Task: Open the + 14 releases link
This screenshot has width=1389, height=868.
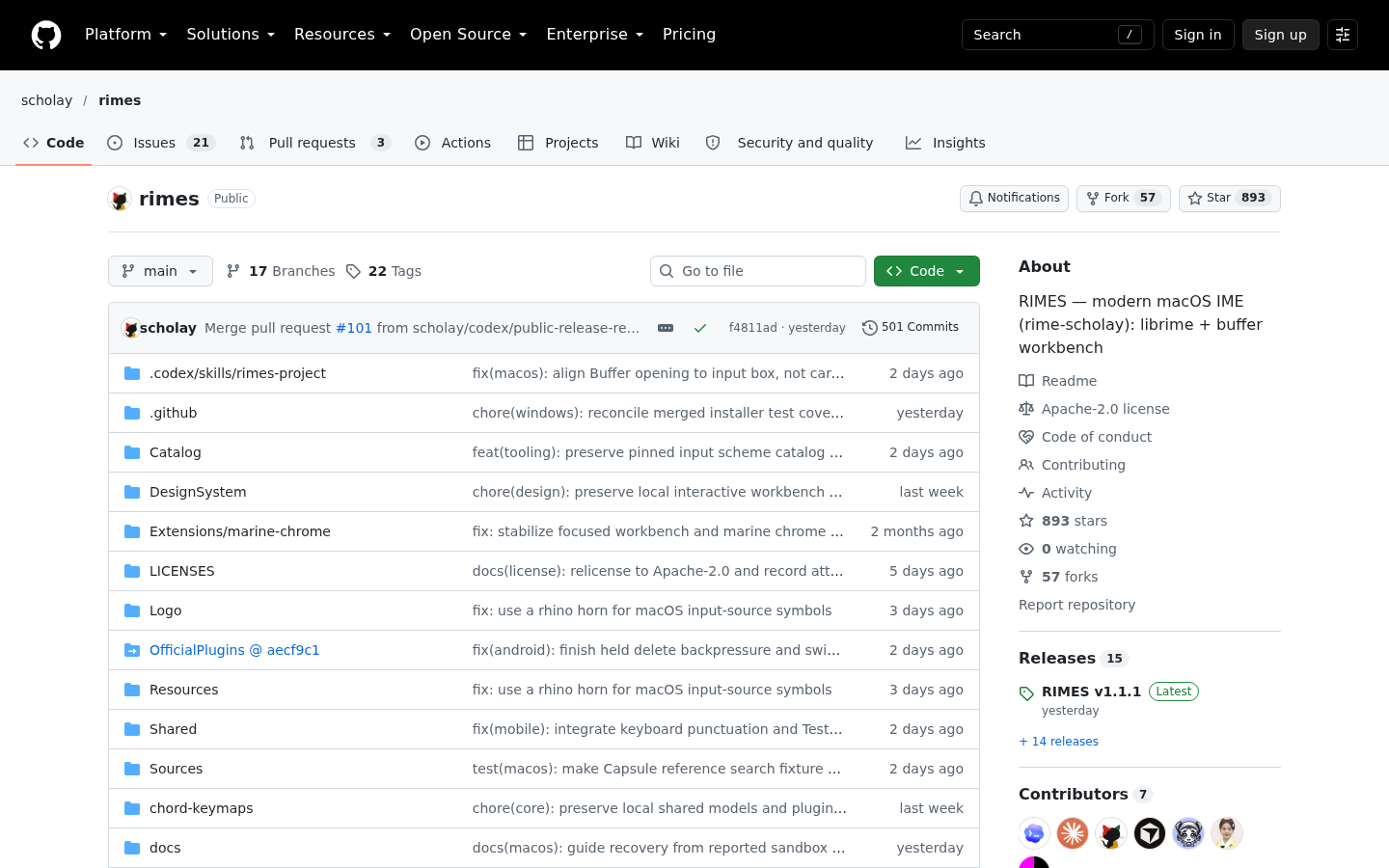Action: tap(1058, 742)
